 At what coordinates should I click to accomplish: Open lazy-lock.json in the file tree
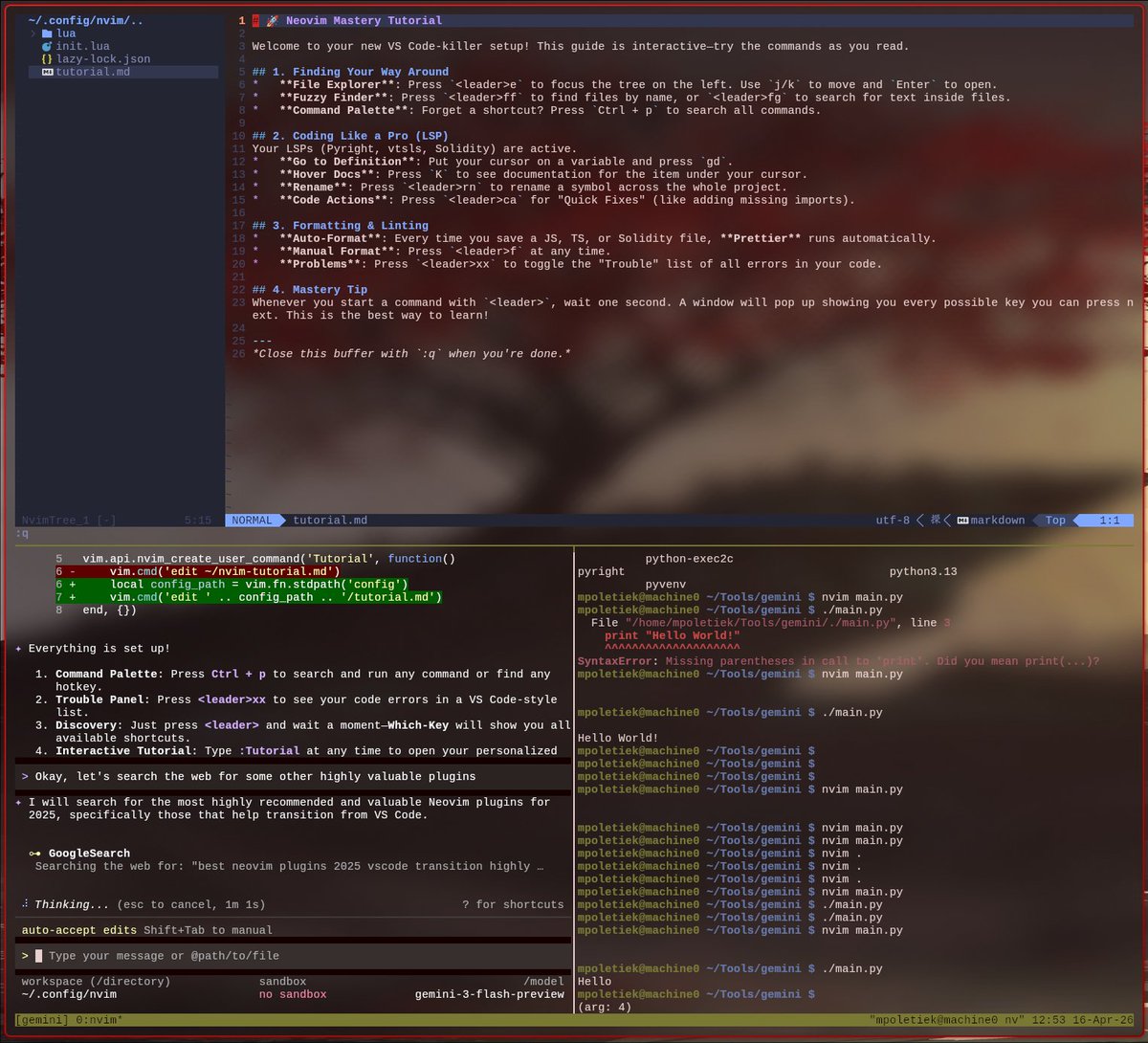[x=103, y=59]
